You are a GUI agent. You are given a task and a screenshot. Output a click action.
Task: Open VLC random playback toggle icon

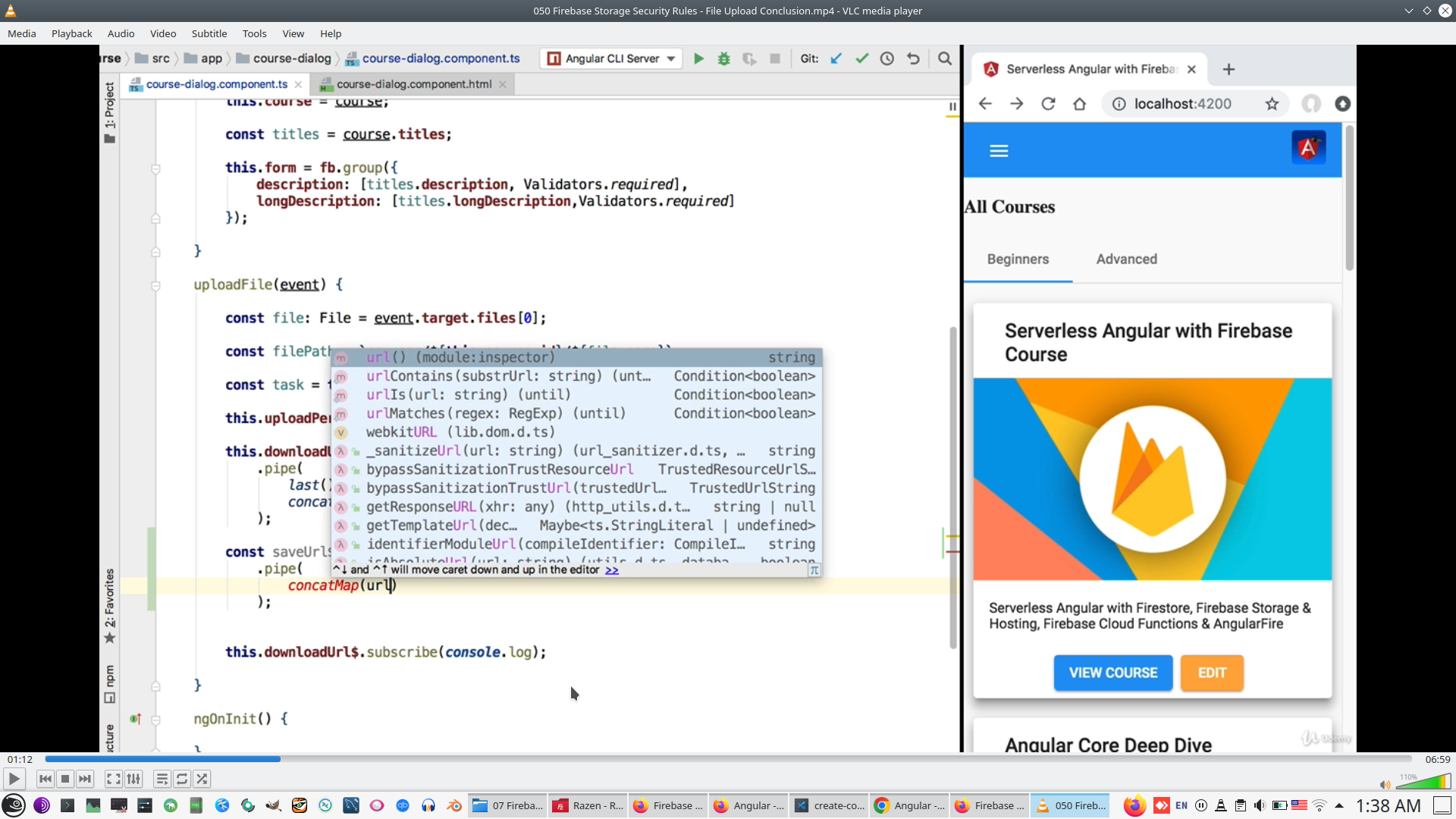tap(202, 779)
